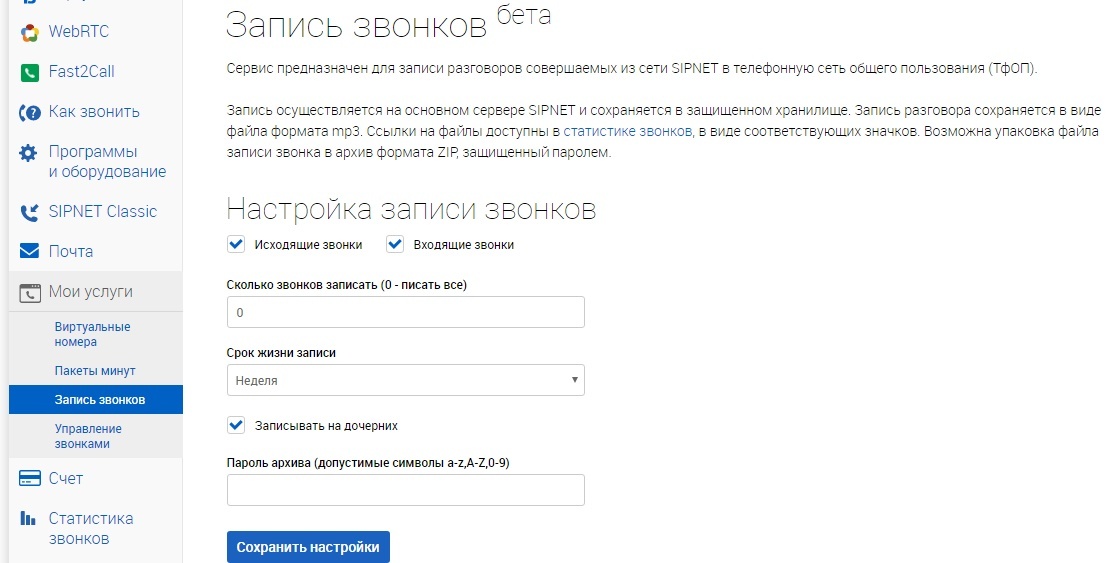This screenshot has height=563, width=1107.
Task: Click the Сколько звонков записать input field
Action: pyautogui.click(x=405, y=313)
